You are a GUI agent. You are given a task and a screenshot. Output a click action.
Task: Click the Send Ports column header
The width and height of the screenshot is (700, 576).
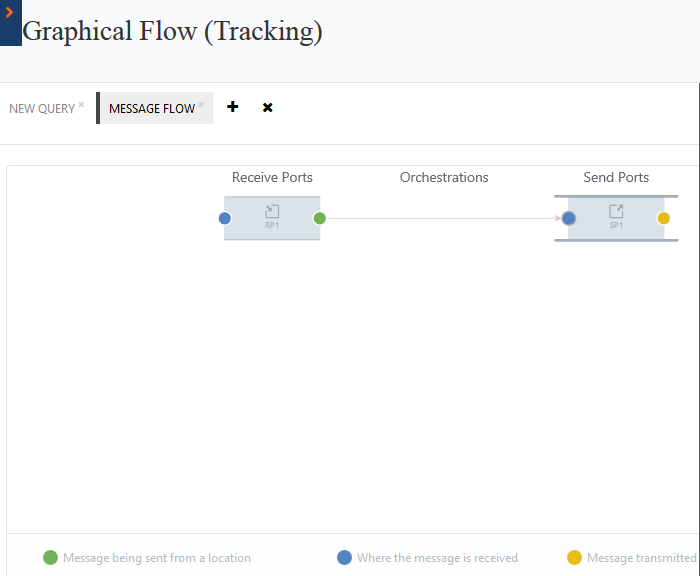click(x=616, y=177)
